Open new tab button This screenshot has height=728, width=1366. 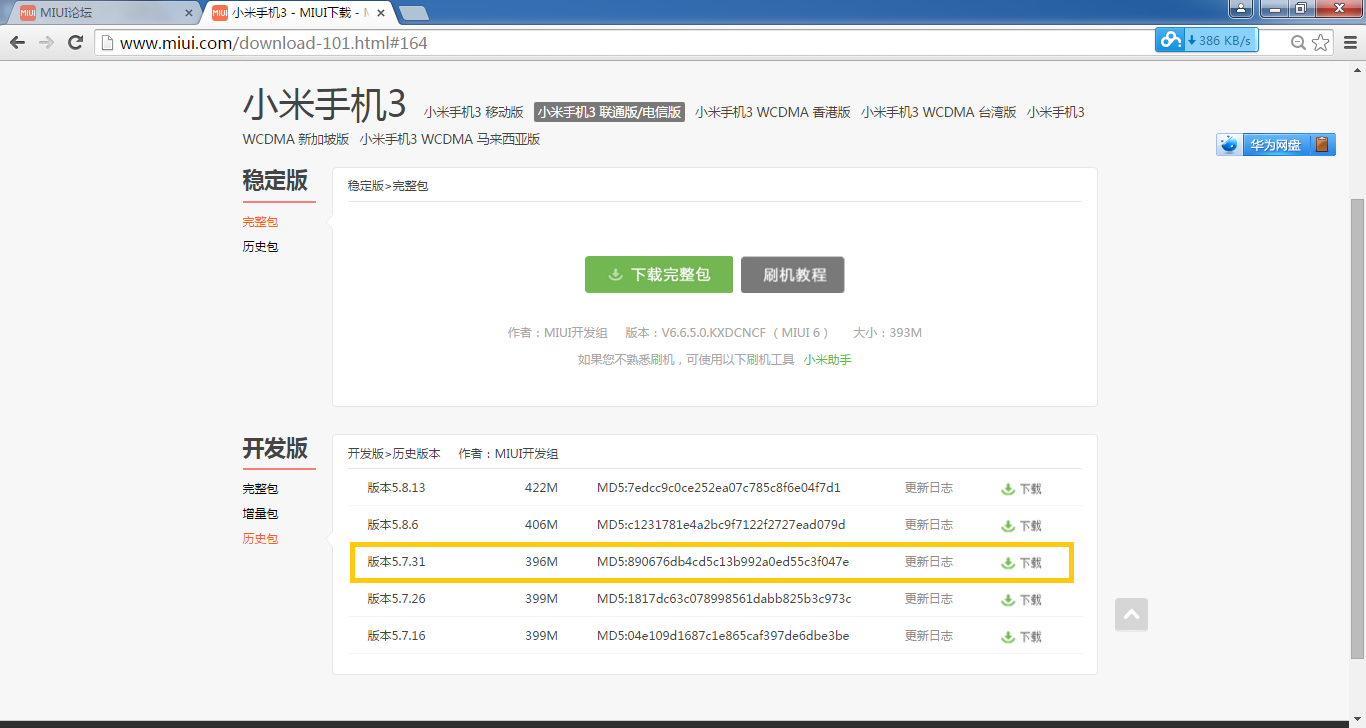coord(413,13)
